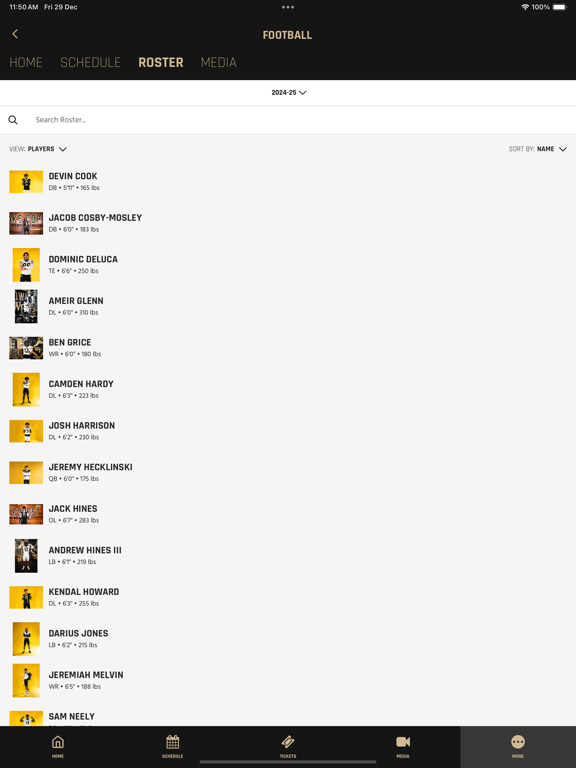Click the FOOTBALL page title

pyautogui.click(x=288, y=35)
